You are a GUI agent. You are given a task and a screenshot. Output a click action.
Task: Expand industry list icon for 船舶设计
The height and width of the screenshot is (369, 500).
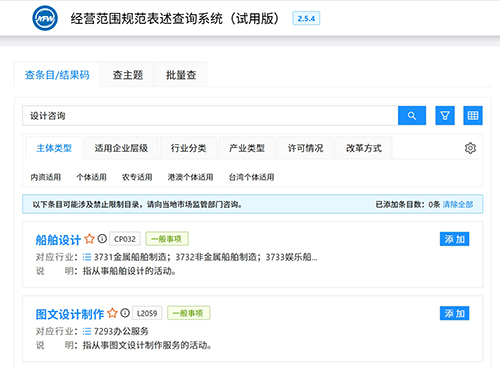(x=87, y=257)
